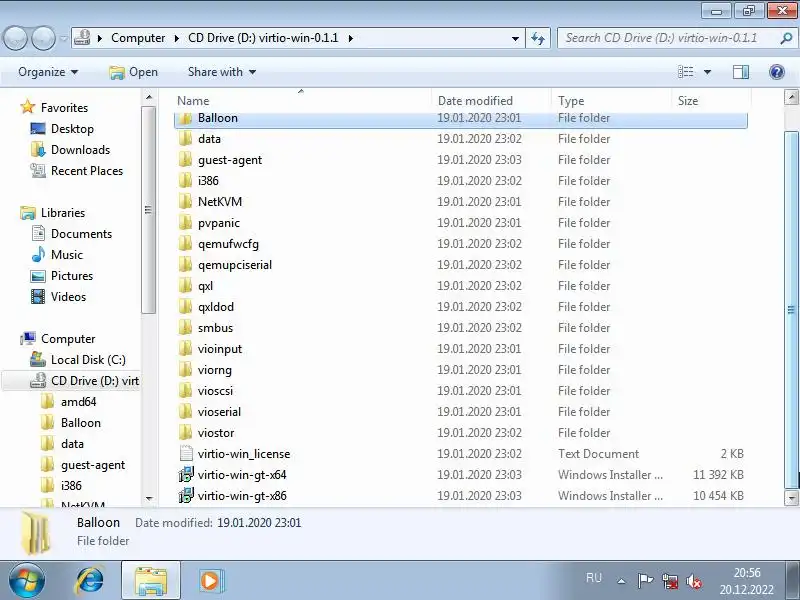Viewport: 800px width, 600px height.
Task: Click the Back navigation arrow button
Action: pyautogui.click(x=15, y=38)
